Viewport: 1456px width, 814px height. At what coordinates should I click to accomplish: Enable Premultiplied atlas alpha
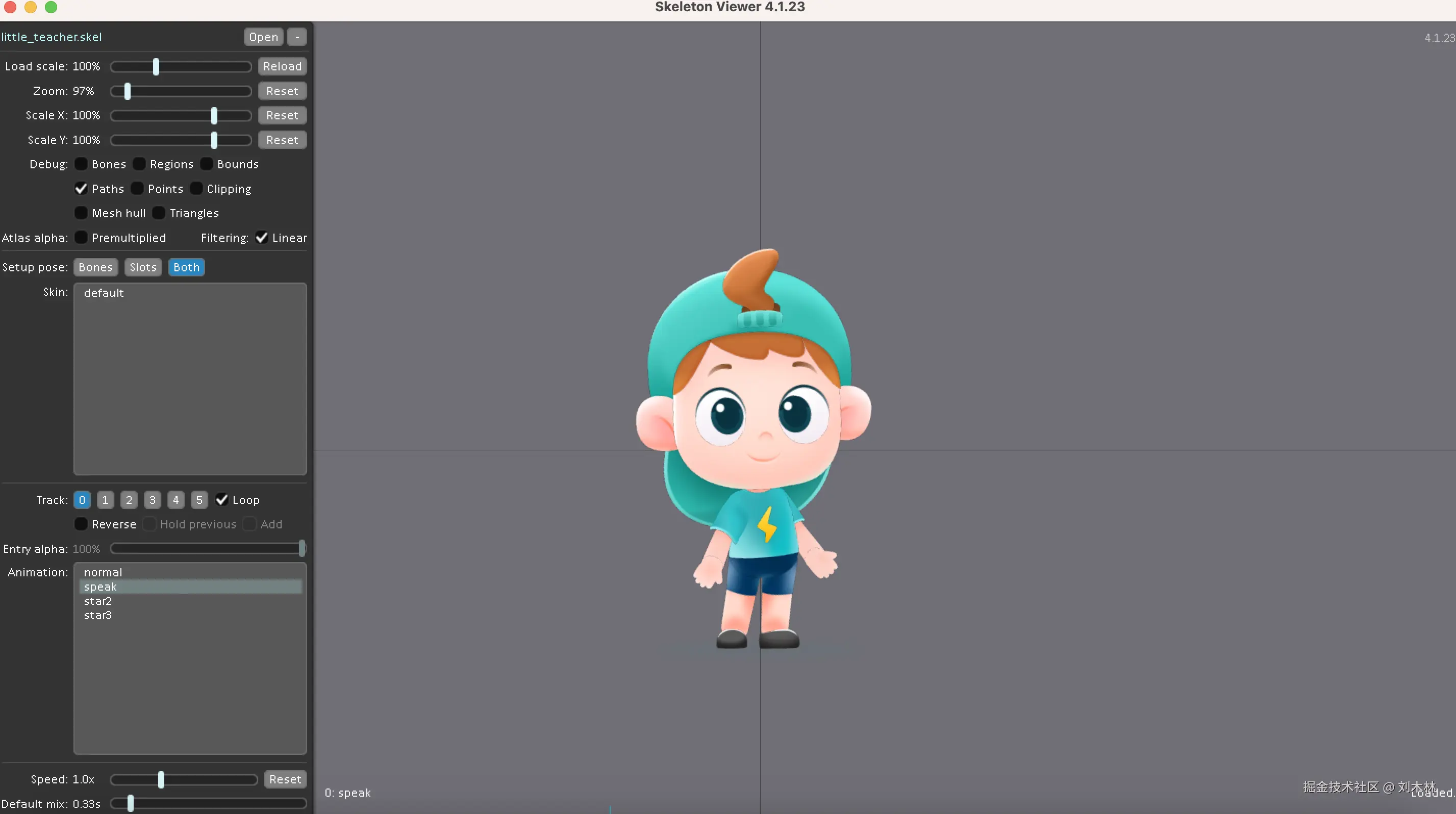(81, 237)
